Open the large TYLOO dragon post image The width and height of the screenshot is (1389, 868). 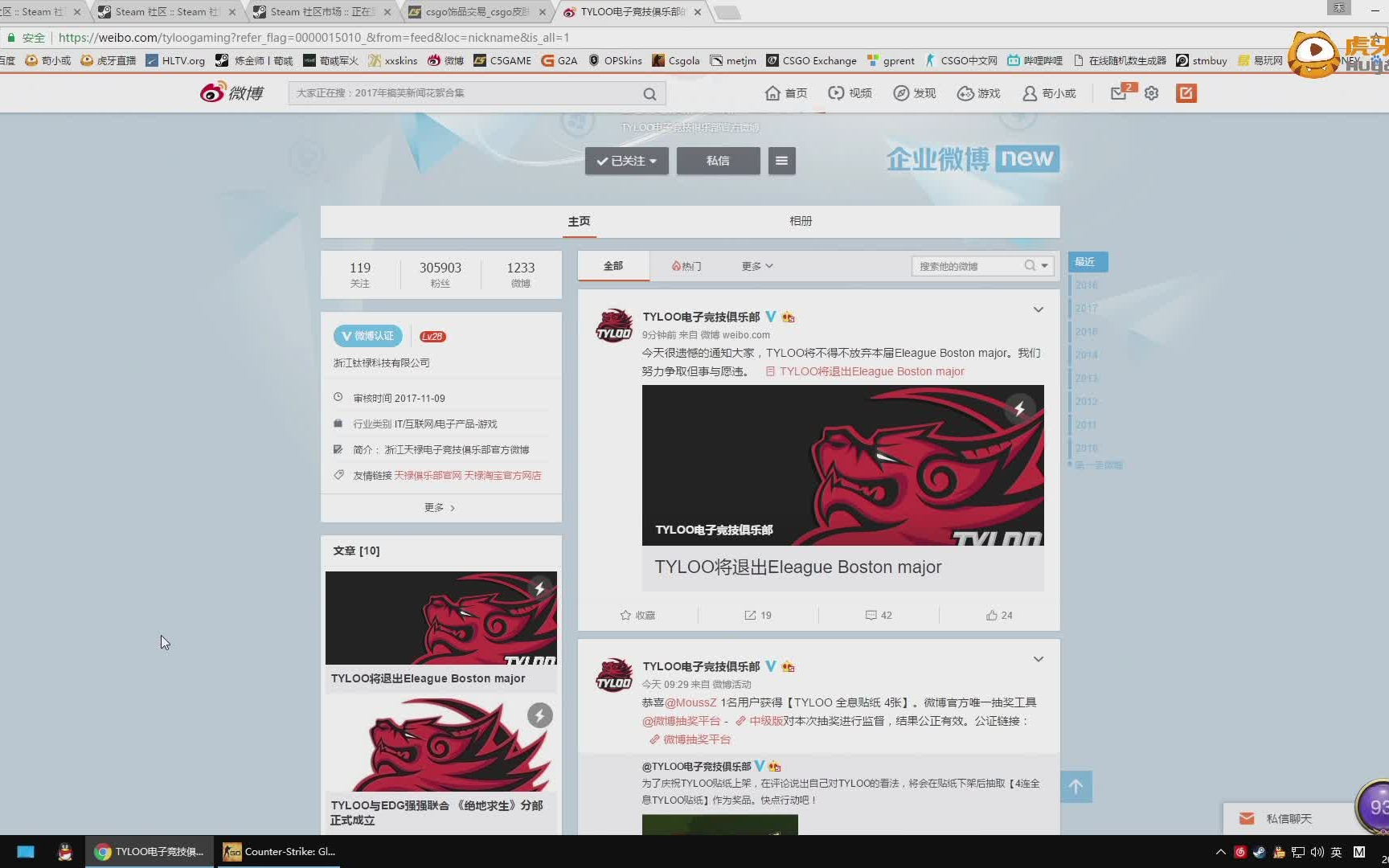click(x=842, y=465)
